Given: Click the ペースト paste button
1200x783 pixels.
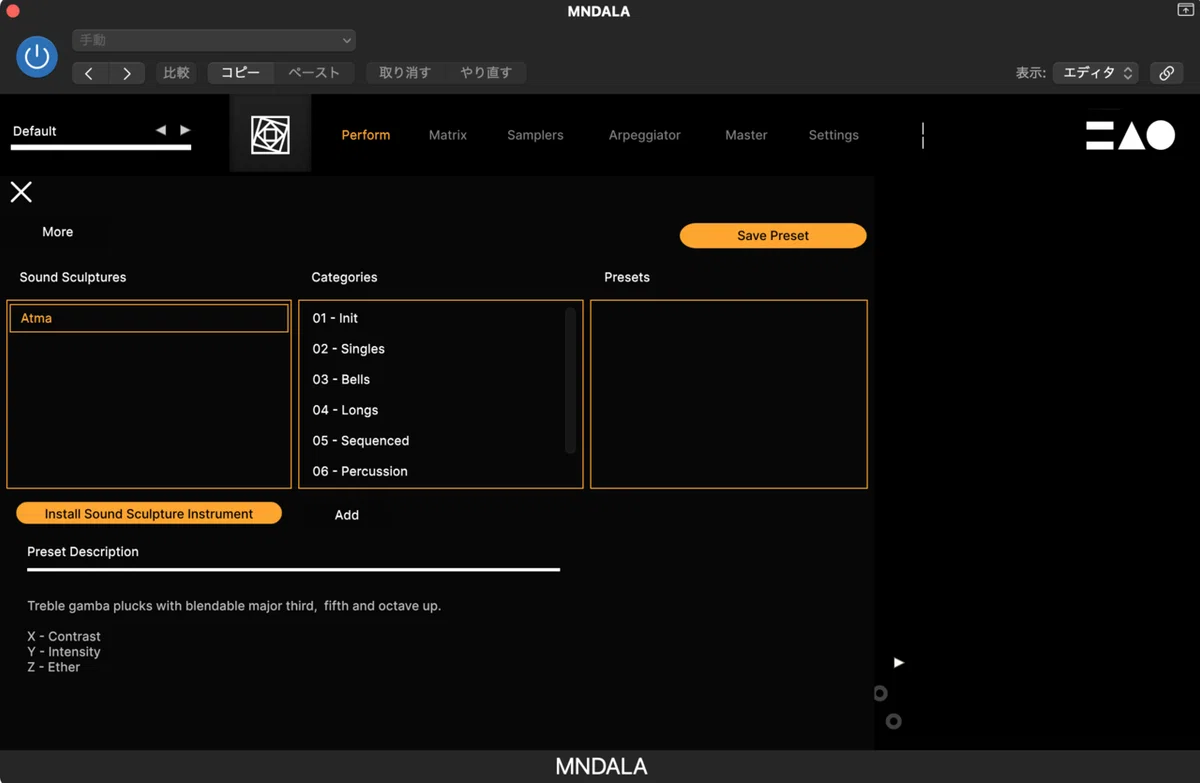Looking at the screenshot, I should tap(314, 73).
